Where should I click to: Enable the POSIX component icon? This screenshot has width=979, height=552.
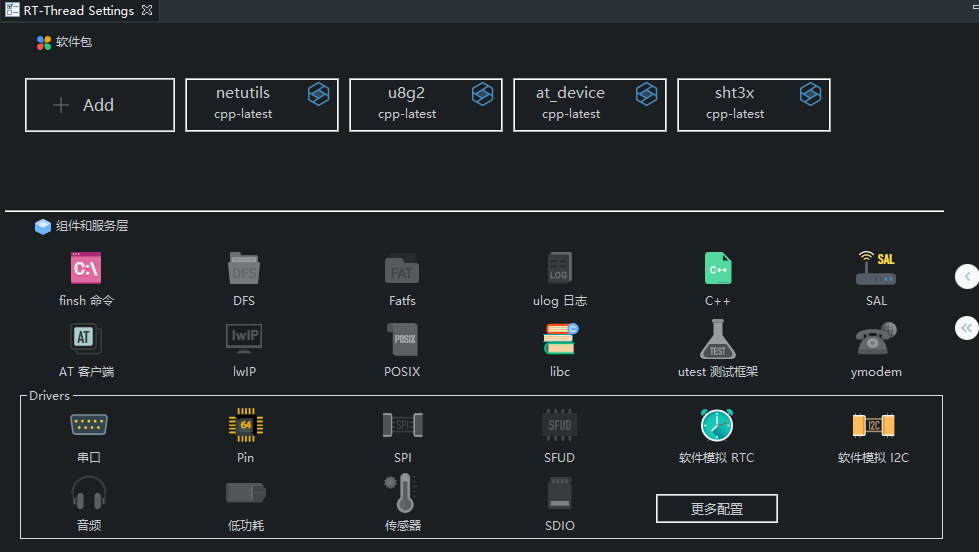point(402,339)
